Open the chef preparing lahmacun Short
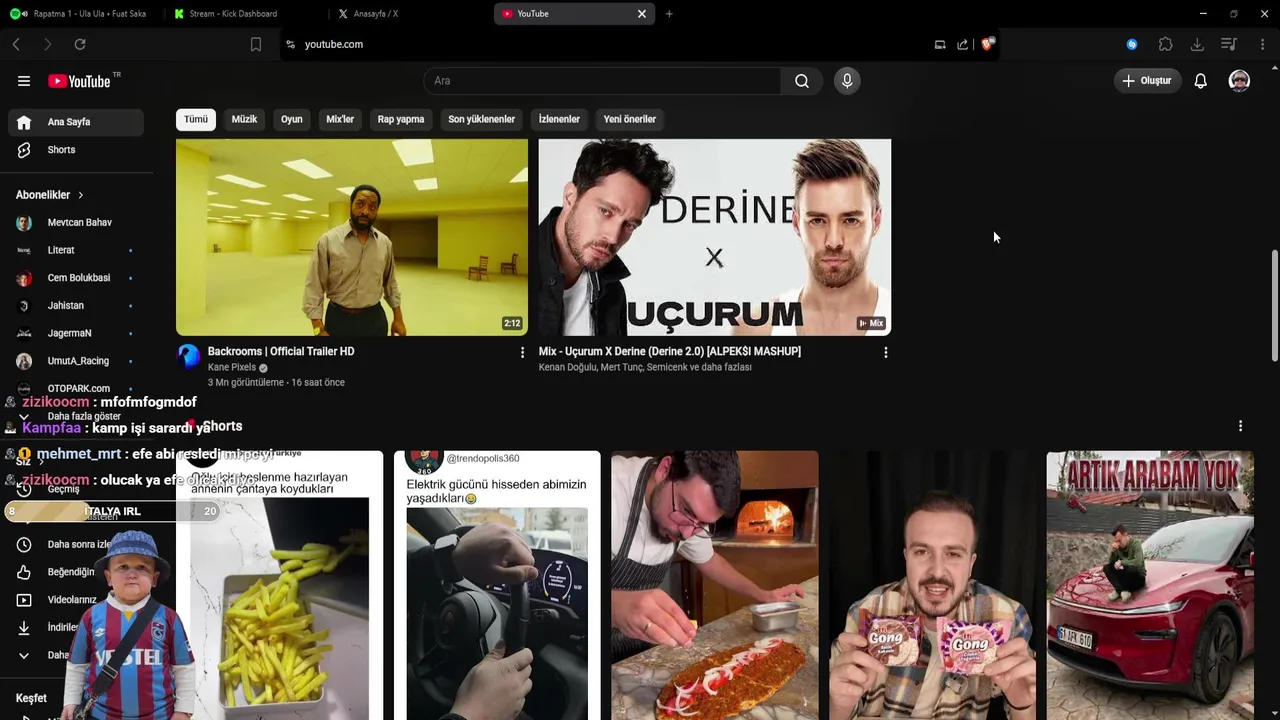The height and width of the screenshot is (720, 1280). 715,585
